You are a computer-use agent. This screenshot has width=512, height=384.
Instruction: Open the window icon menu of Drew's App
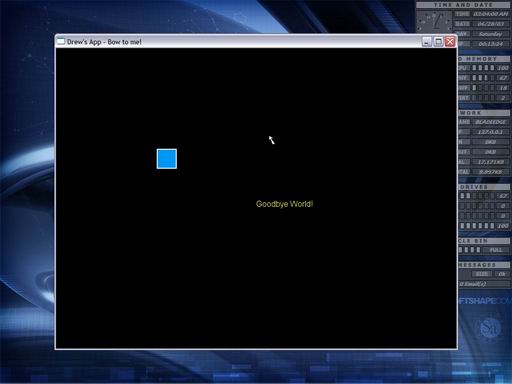(x=61, y=42)
